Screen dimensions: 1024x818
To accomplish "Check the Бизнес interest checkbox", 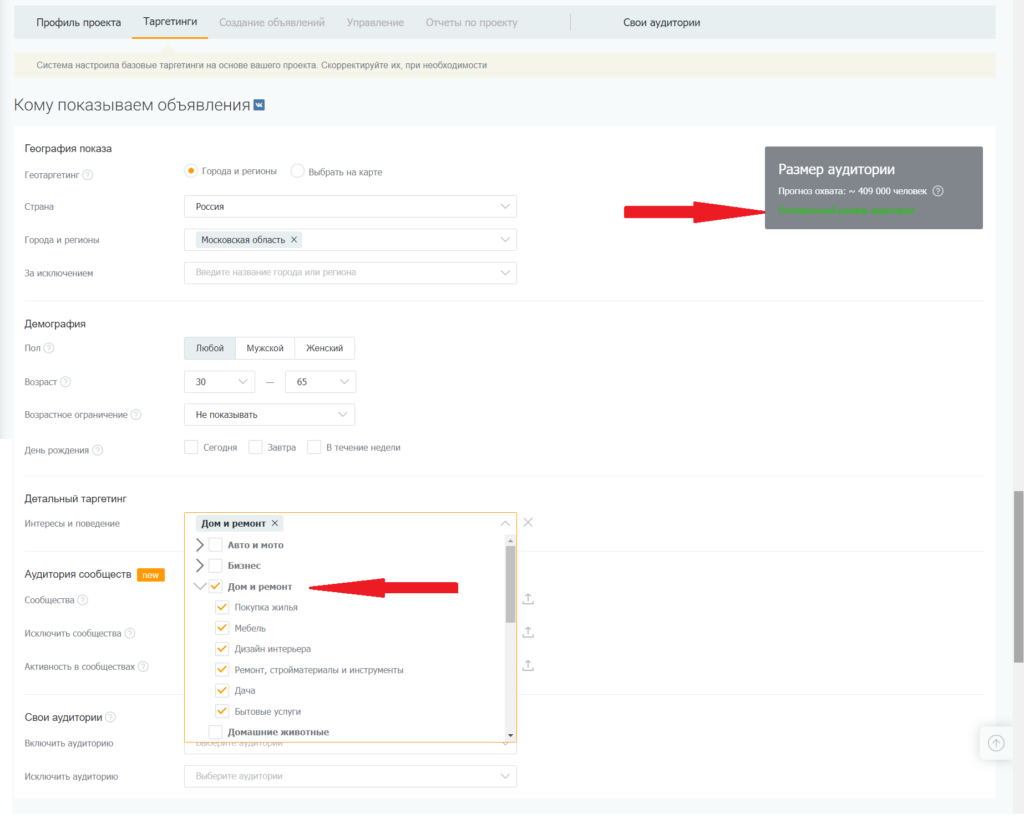I will click(216, 565).
